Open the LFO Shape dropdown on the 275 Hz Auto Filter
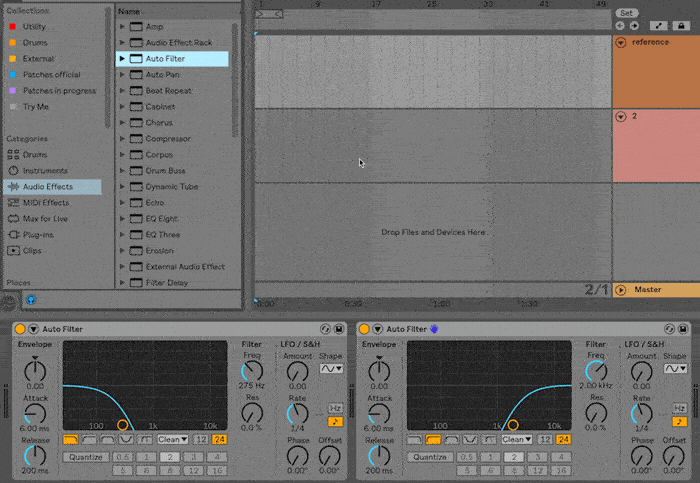Screen dimensions: 700x483 point(331,369)
